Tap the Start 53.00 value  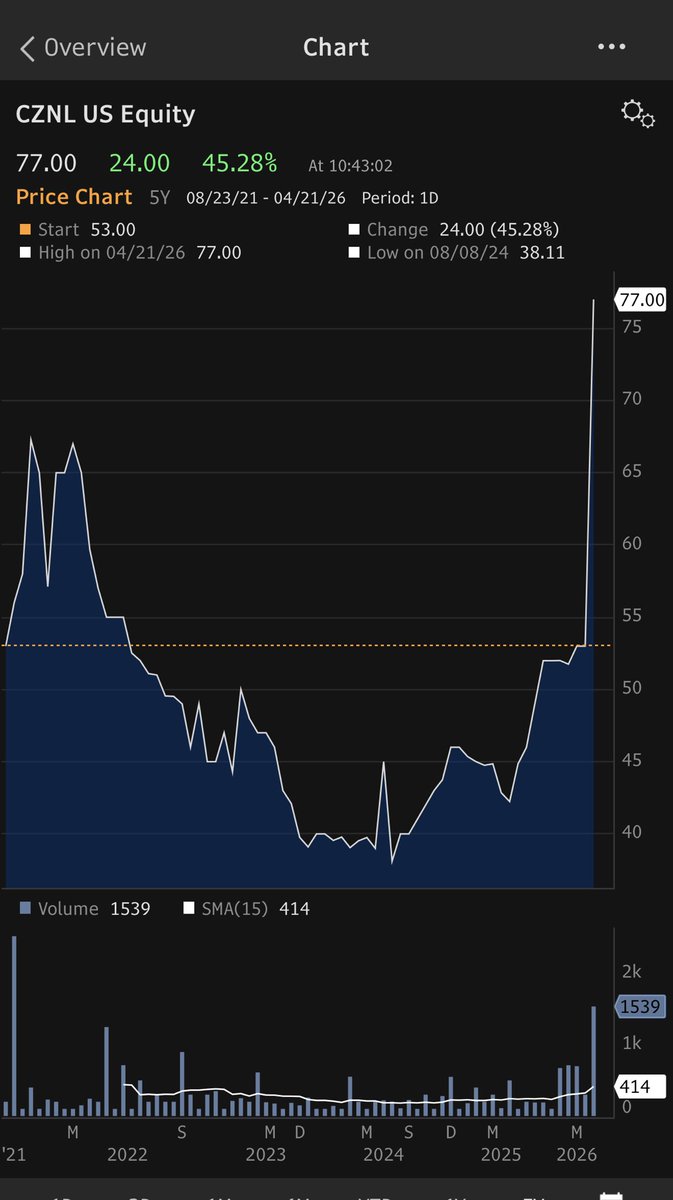[112, 230]
